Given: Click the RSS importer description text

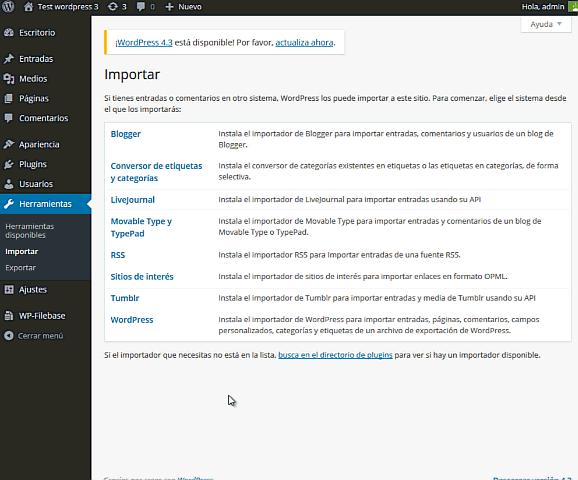Looking at the screenshot, I should [339, 255].
